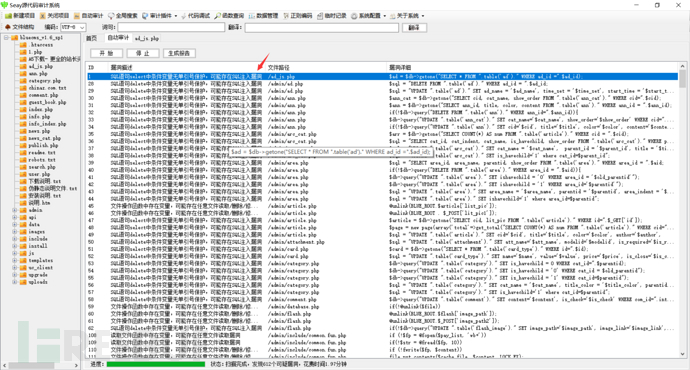Select search.php in the file tree
Screen dimensions: 690x370
point(42,167)
